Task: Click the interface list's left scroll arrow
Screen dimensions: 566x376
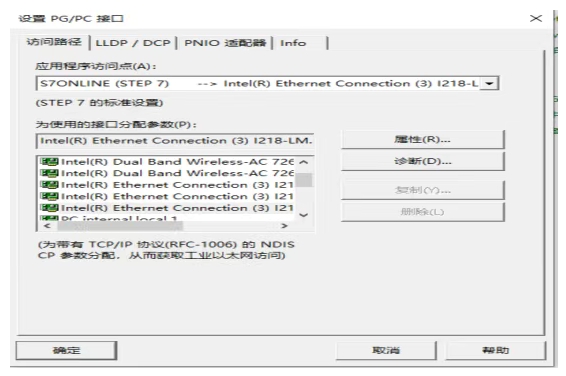Action: tap(47, 226)
